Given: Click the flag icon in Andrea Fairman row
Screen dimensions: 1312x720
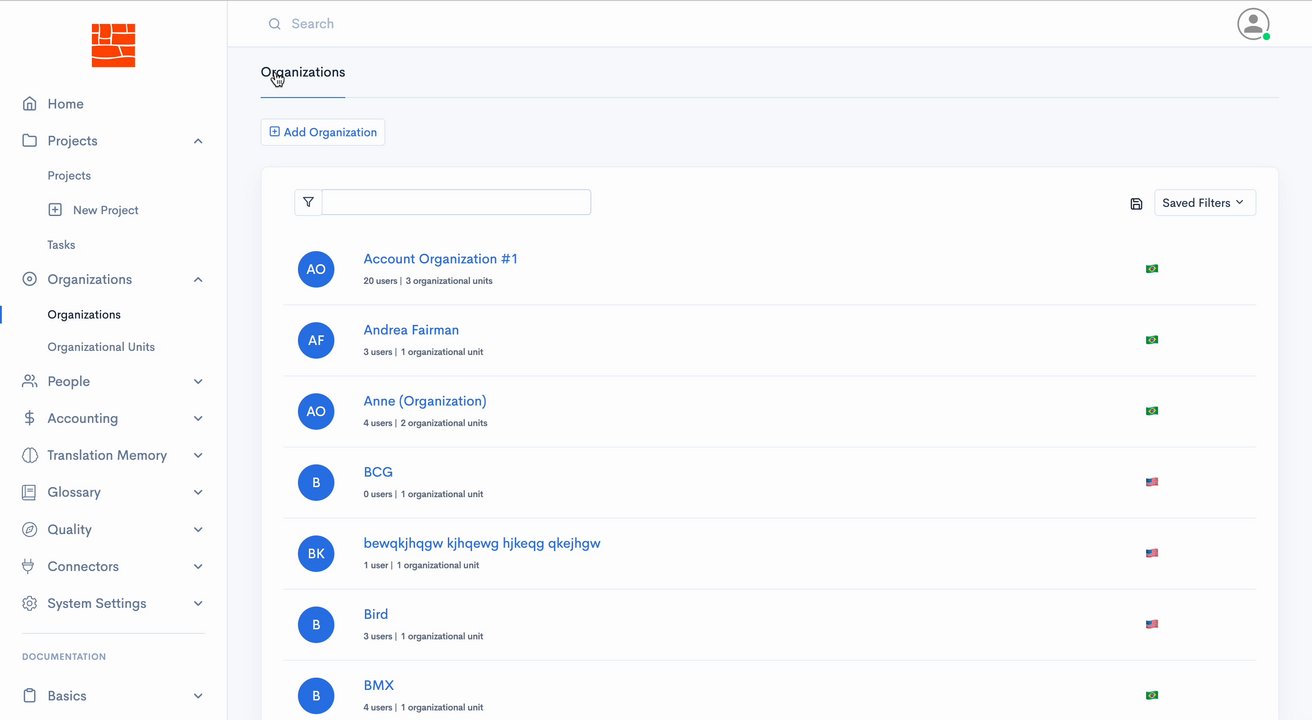Looking at the screenshot, I should pyautogui.click(x=1152, y=340).
